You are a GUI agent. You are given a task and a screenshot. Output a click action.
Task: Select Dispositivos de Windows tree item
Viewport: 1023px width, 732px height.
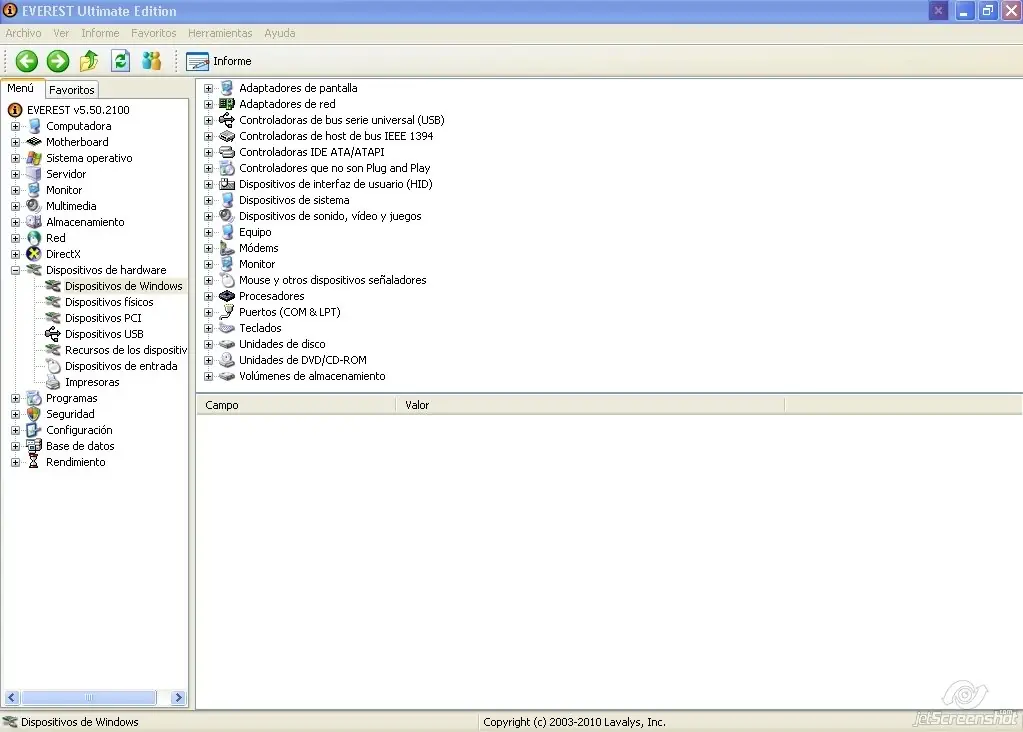click(123, 286)
